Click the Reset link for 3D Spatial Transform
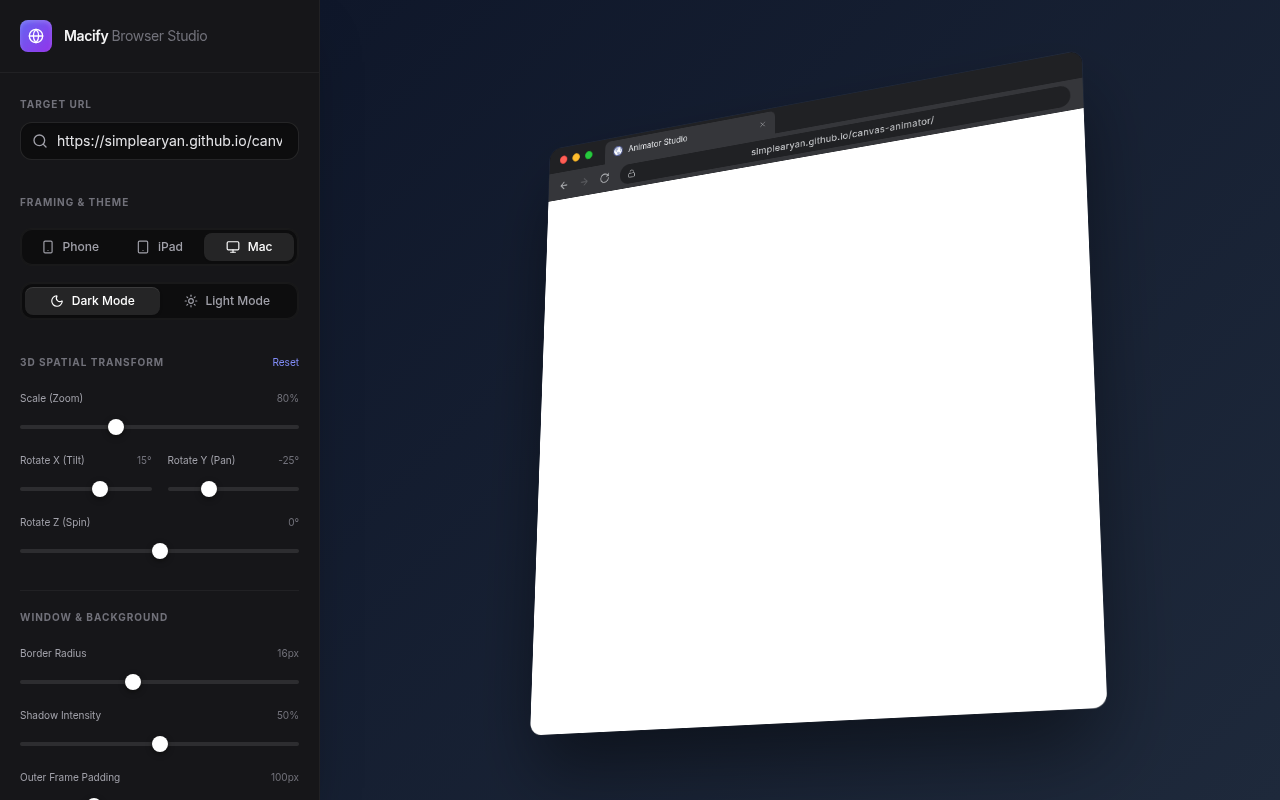Viewport: 1280px width, 800px height. point(285,361)
